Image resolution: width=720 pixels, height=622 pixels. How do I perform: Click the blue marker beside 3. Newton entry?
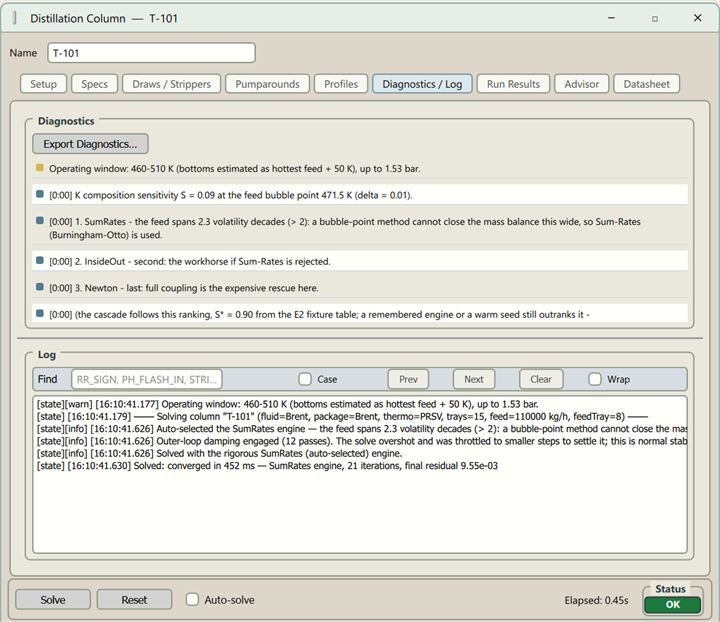(39, 287)
